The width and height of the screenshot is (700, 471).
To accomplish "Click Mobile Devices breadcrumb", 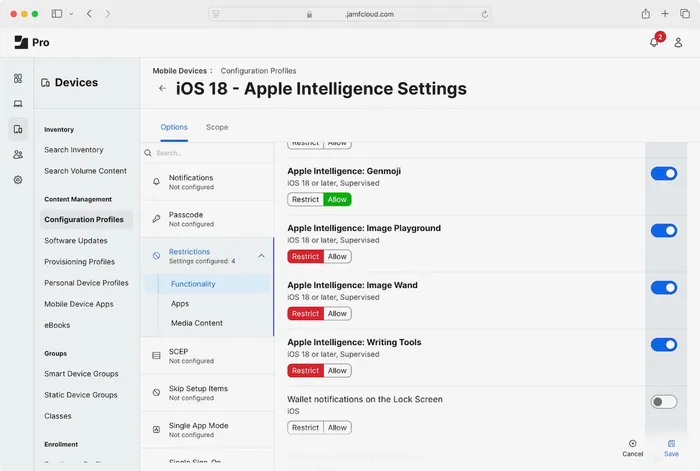I will pos(179,71).
